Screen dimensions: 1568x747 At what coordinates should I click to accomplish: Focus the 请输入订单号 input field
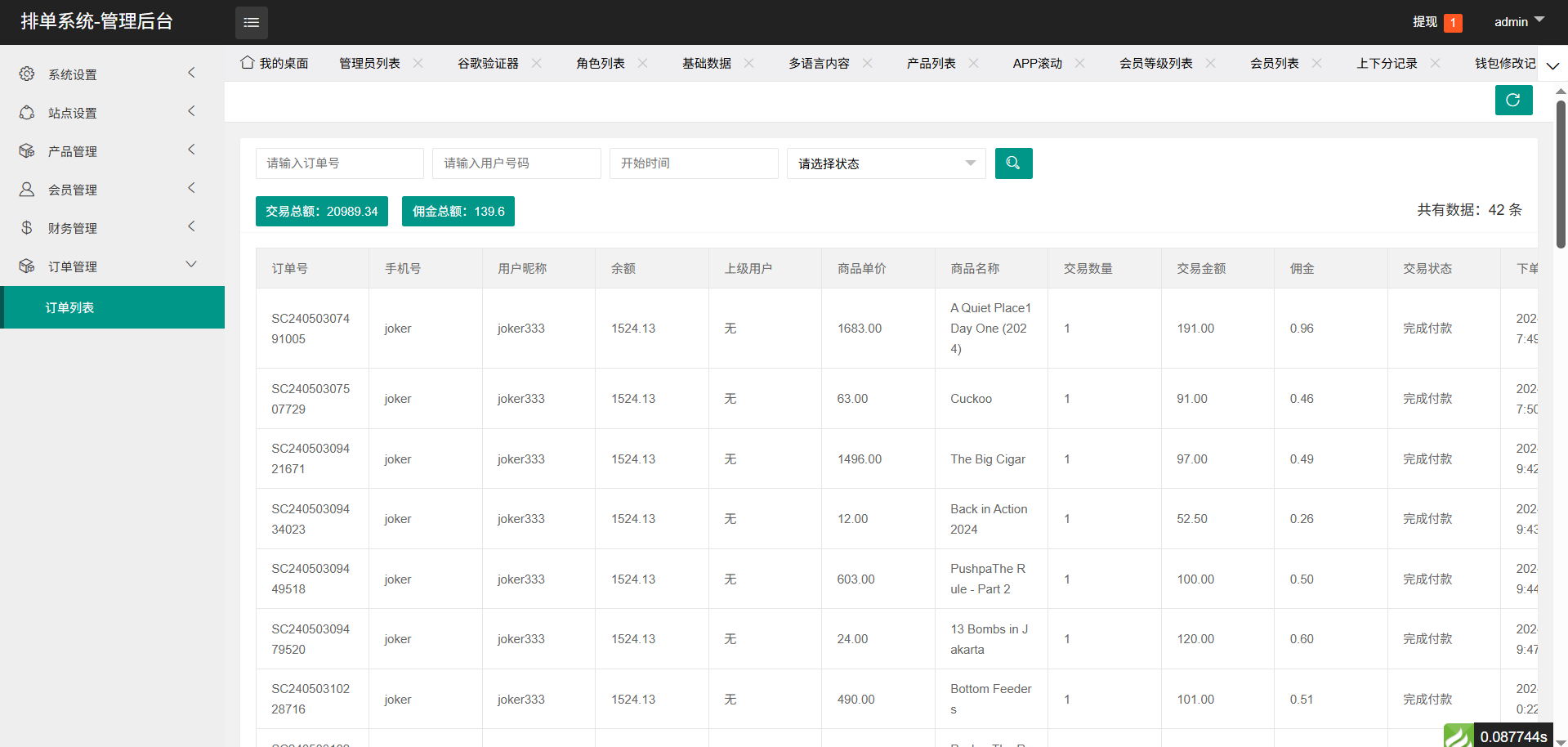coord(339,163)
